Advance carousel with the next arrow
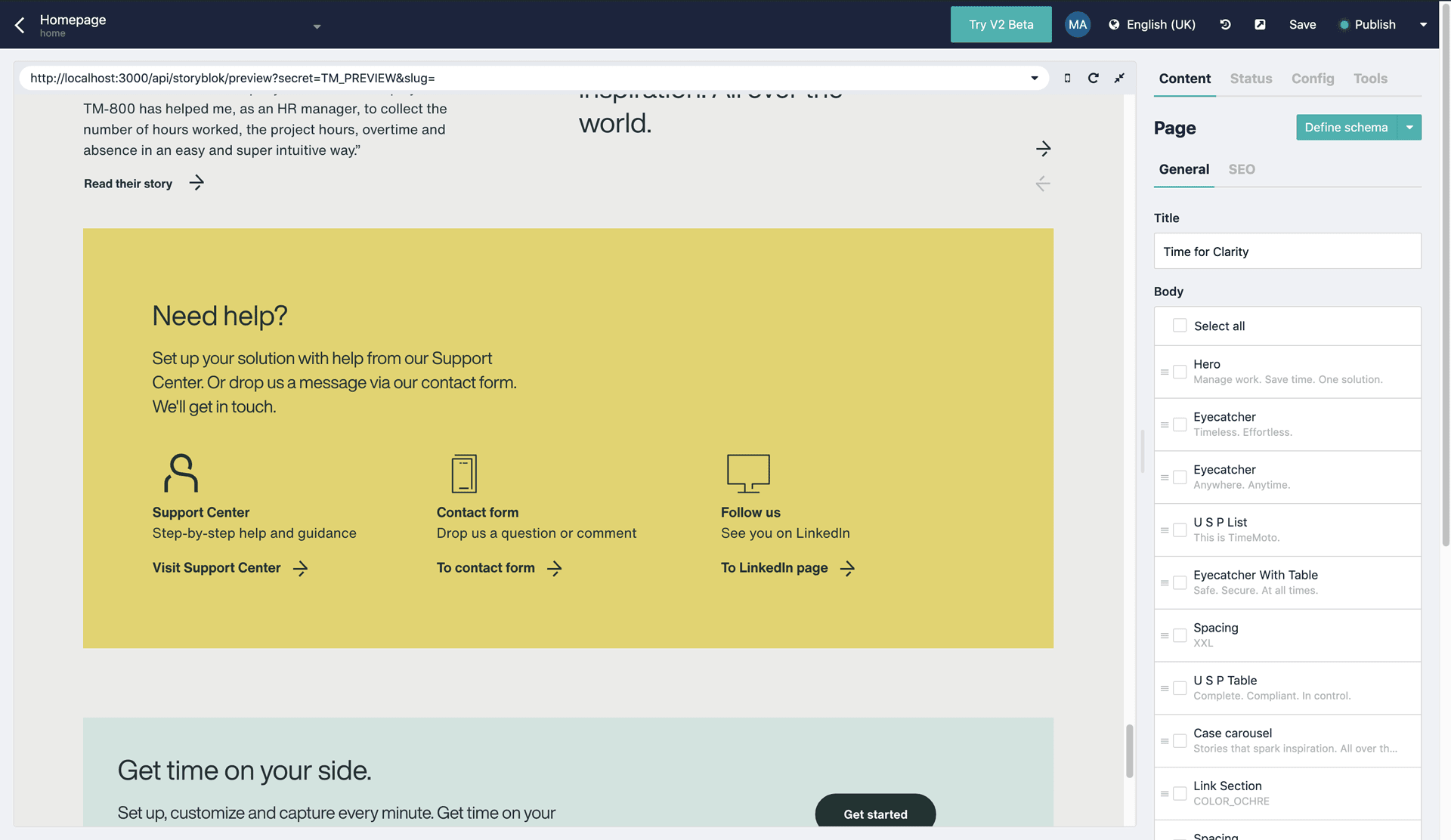 1043,149
